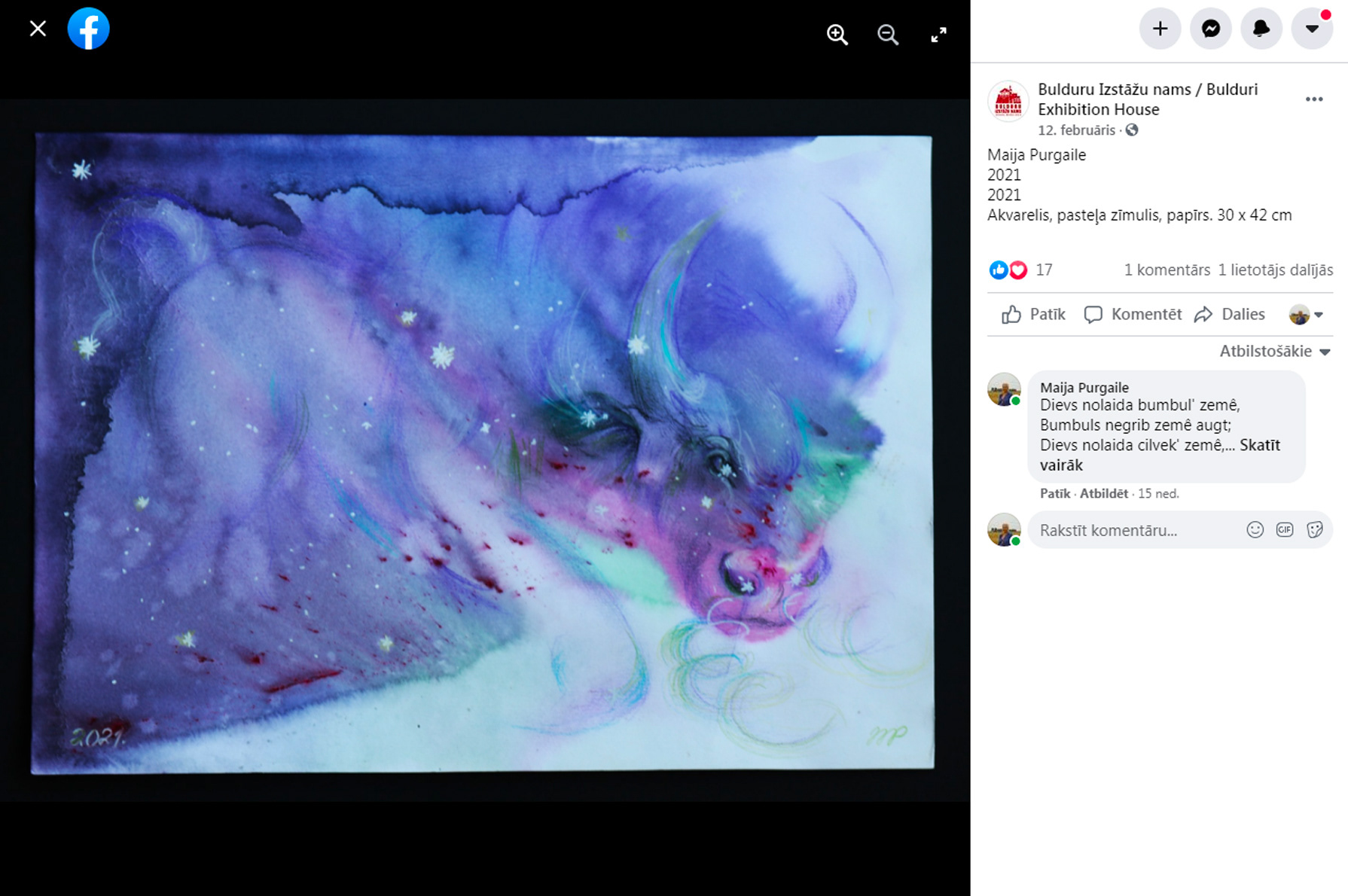
Task: Show the Like reaction icon details
Action: click(998, 270)
